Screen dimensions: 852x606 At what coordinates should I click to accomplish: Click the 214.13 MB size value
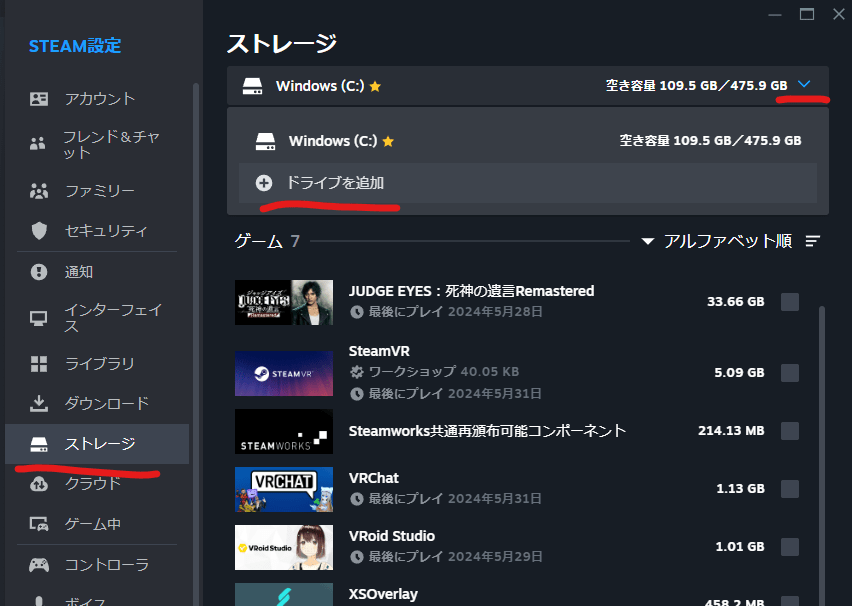coord(731,431)
